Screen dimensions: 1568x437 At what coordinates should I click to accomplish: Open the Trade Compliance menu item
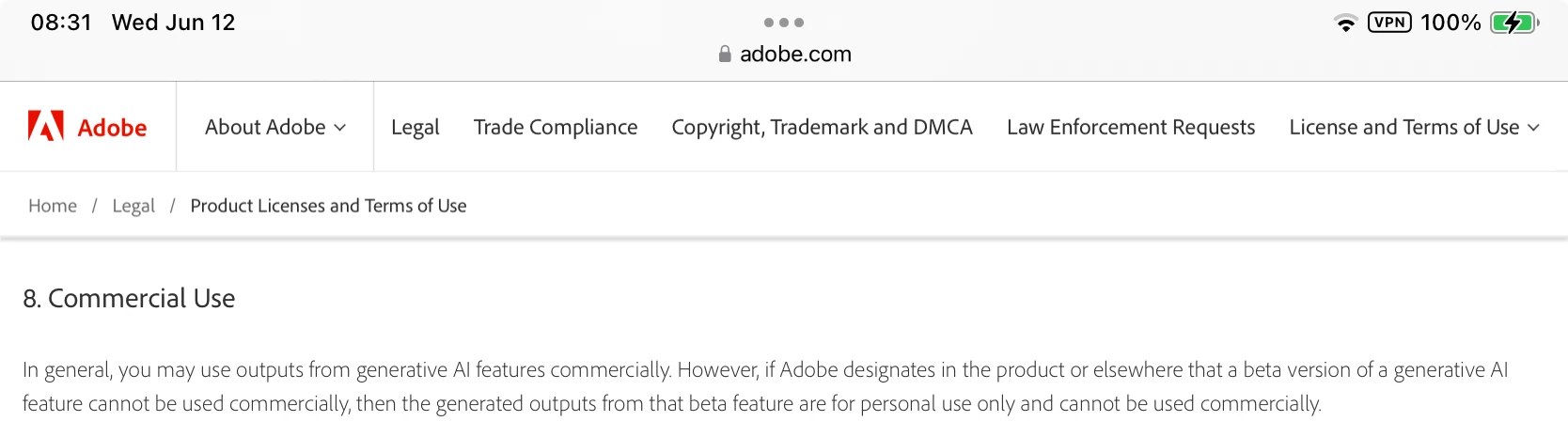(x=556, y=127)
